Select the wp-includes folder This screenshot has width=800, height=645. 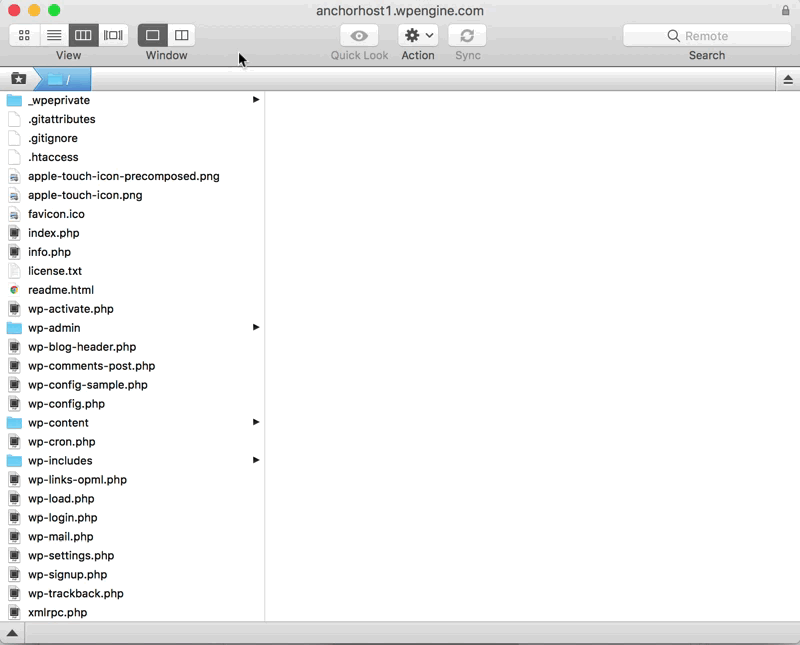point(132,460)
